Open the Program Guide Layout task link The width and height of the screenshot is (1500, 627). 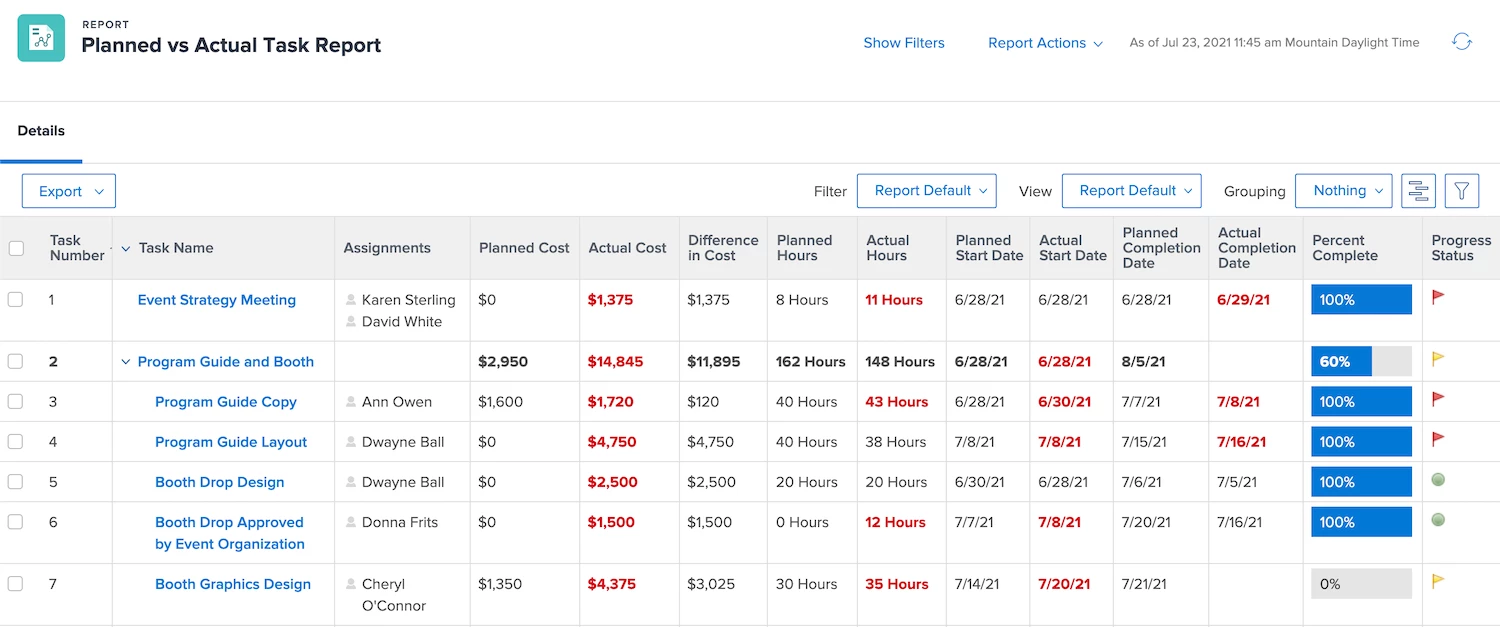pos(231,442)
